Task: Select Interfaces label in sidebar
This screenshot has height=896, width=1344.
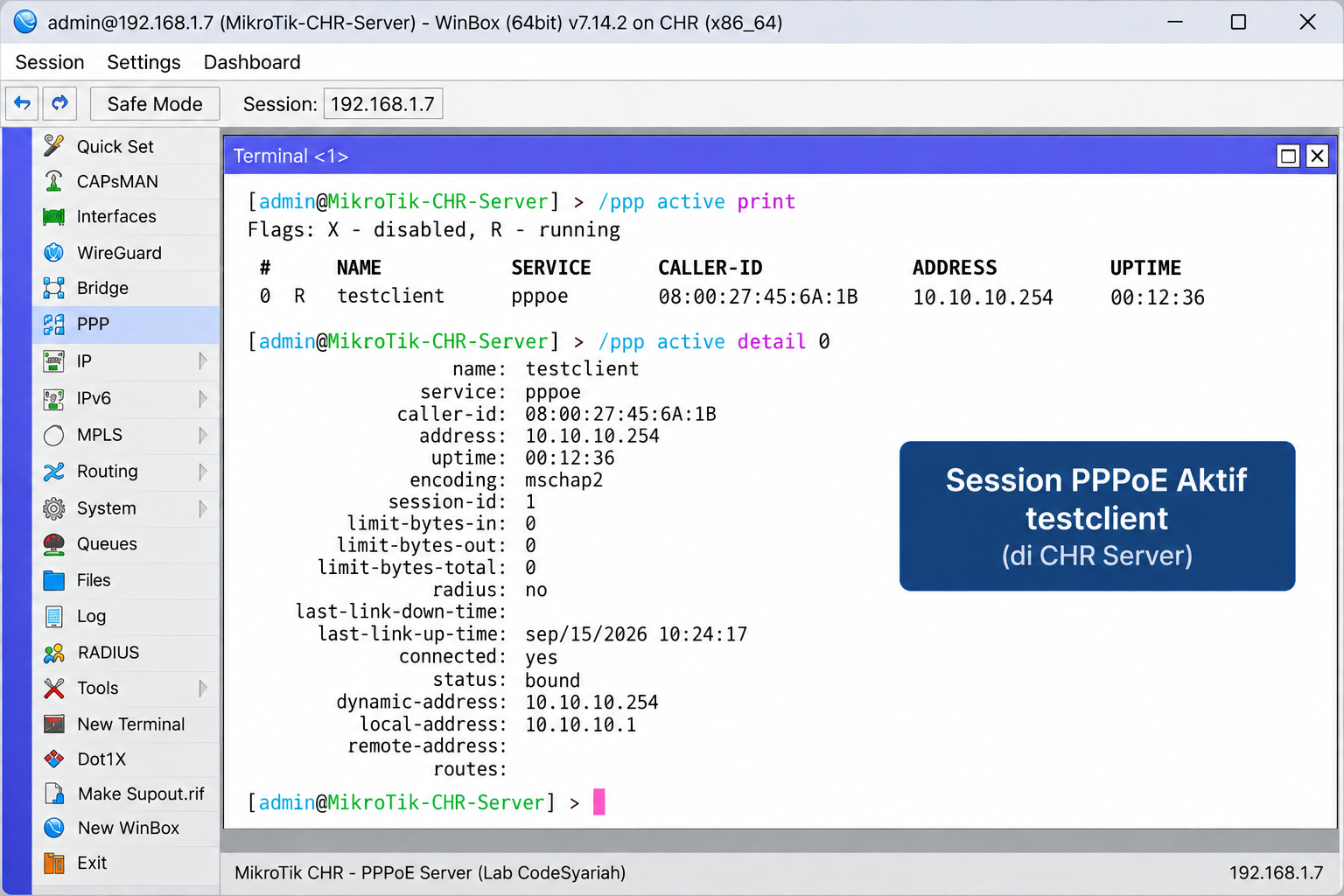Action: point(116,216)
